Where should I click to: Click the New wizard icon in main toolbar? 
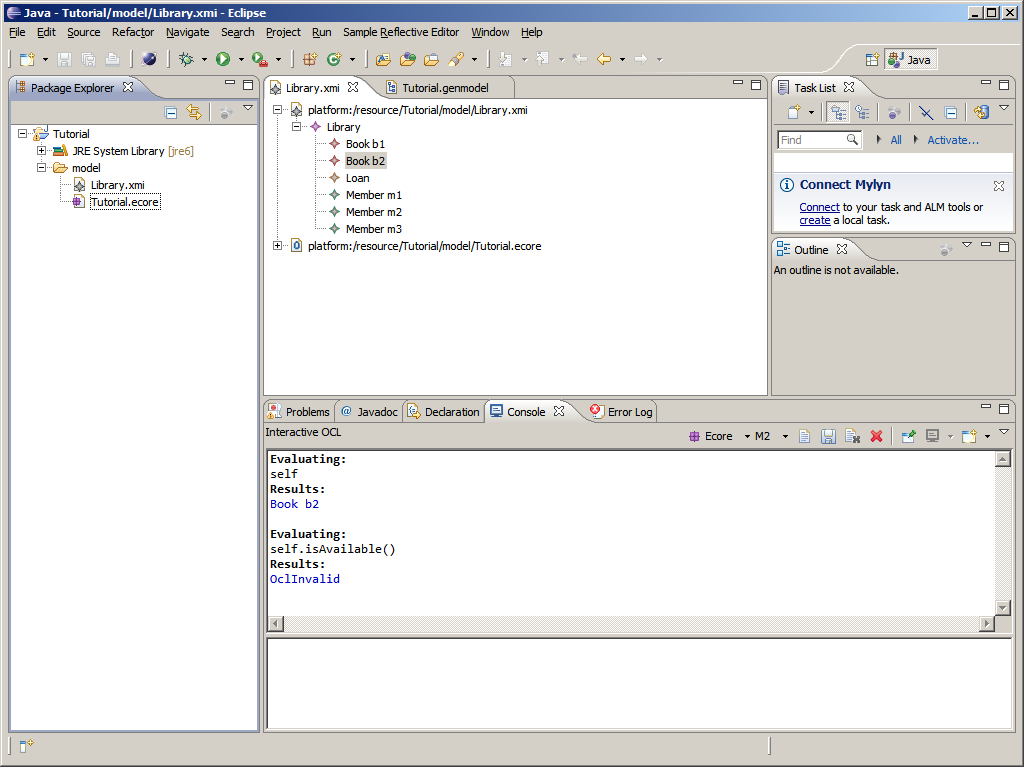pos(27,59)
